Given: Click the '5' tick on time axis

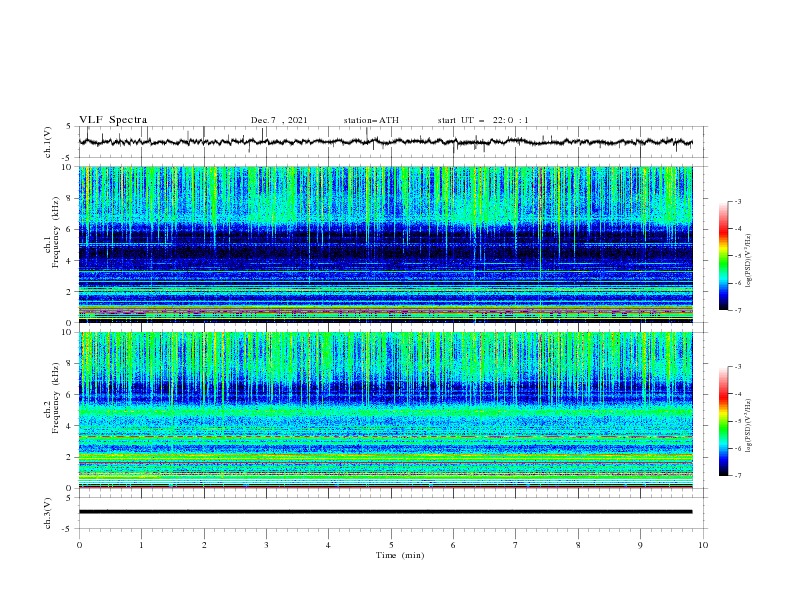Looking at the screenshot, I should click(x=391, y=545).
